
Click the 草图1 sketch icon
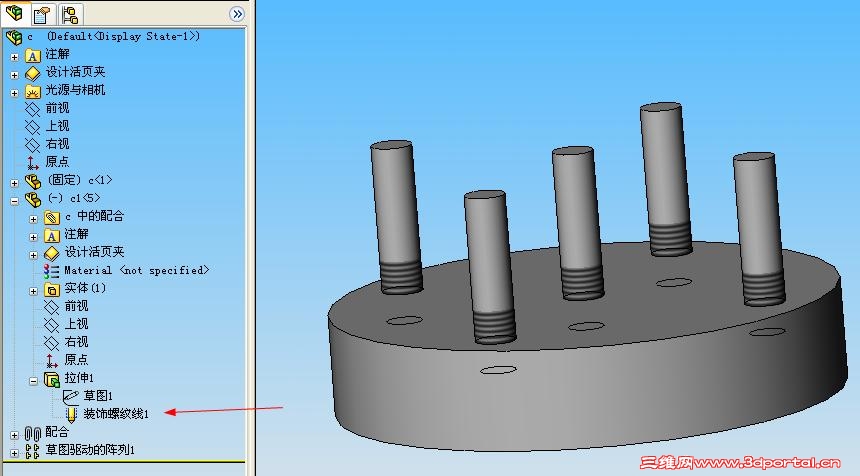point(70,396)
